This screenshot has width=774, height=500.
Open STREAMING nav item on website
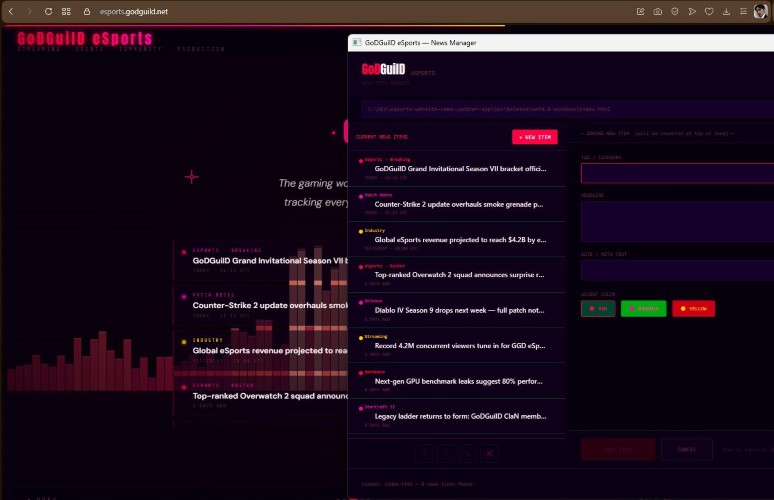coord(39,49)
